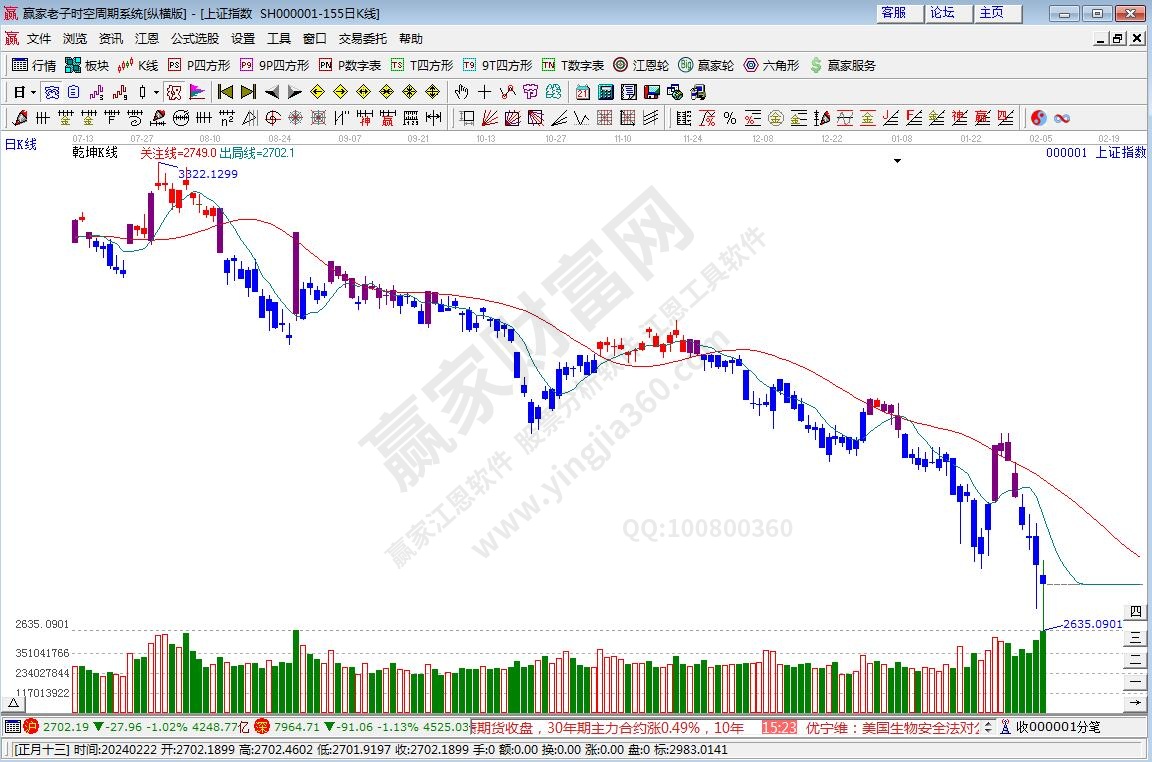Image resolution: width=1152 pixels, height=762 pixels.
Task: Toggle the 三 panel layout button
Action: pyautogui.click(x=1135, y=635)
